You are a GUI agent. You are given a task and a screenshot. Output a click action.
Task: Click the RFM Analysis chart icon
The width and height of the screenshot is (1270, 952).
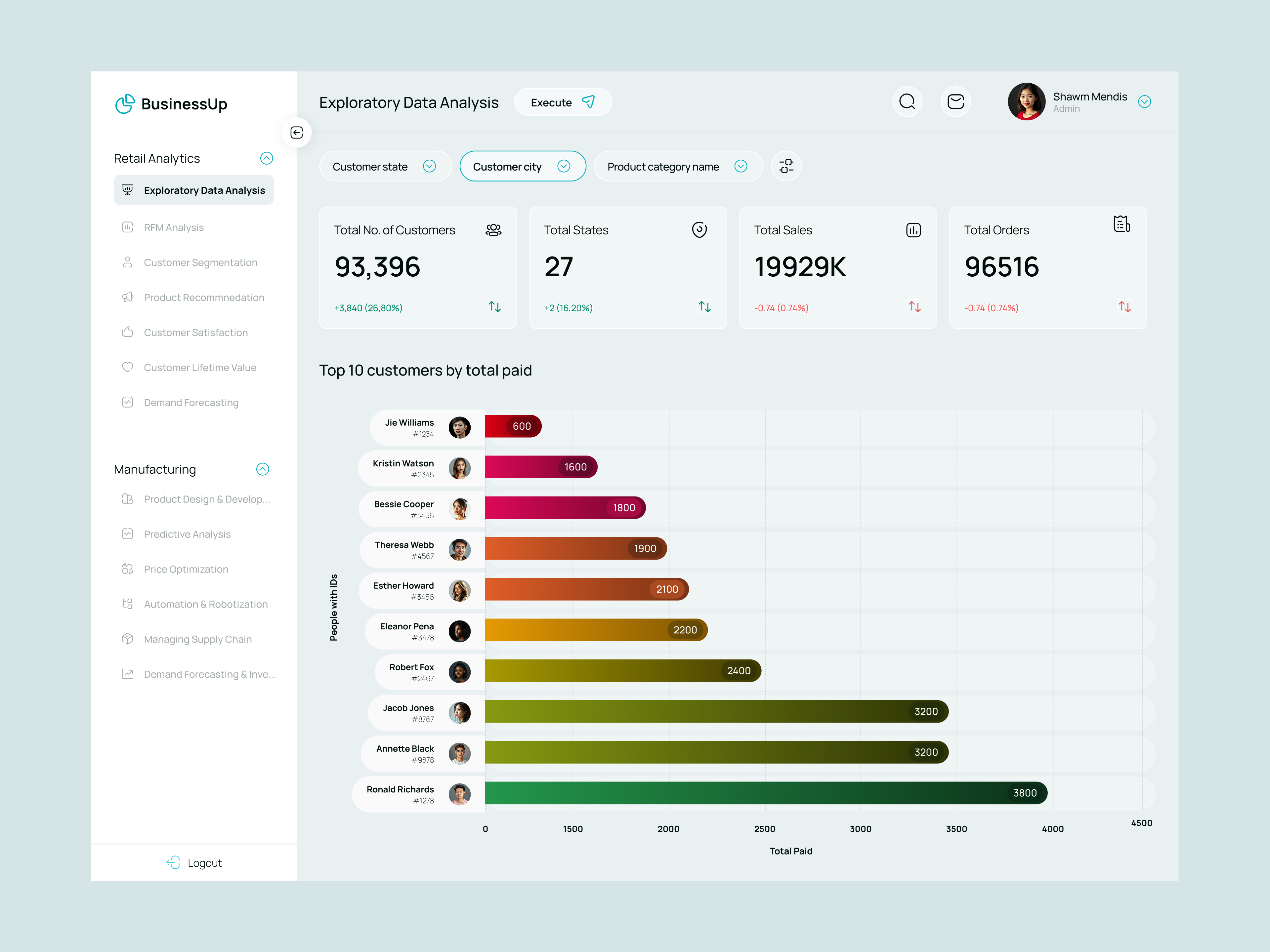point(127,227)
